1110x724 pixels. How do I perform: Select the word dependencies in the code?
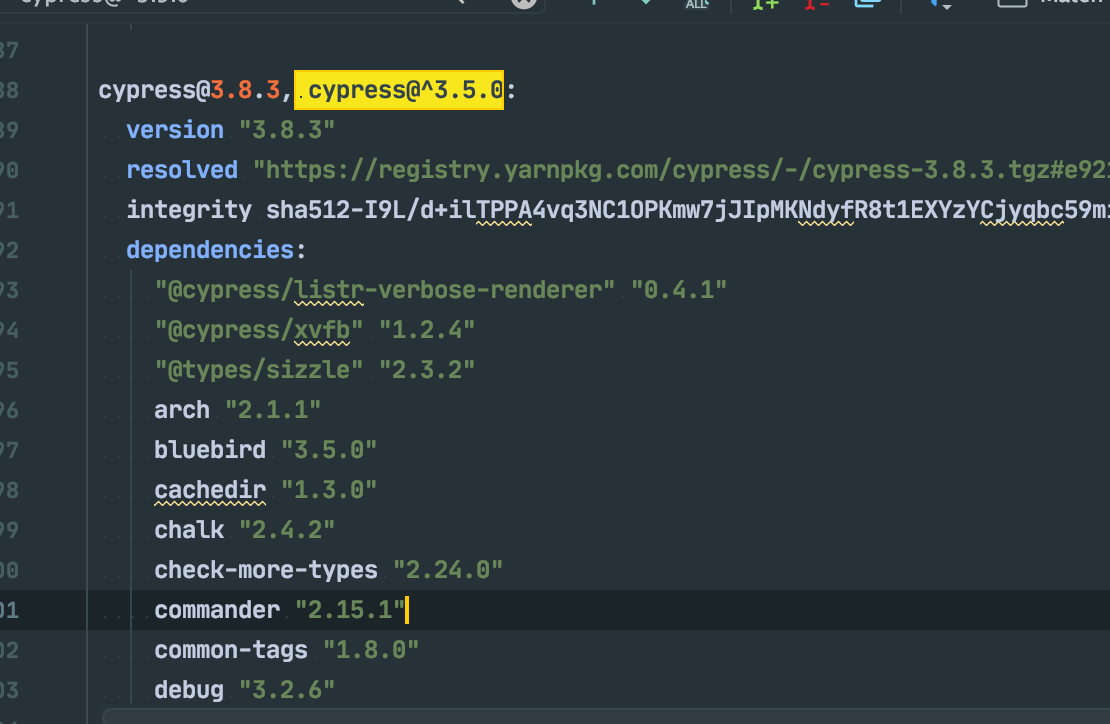coord(209,249)
